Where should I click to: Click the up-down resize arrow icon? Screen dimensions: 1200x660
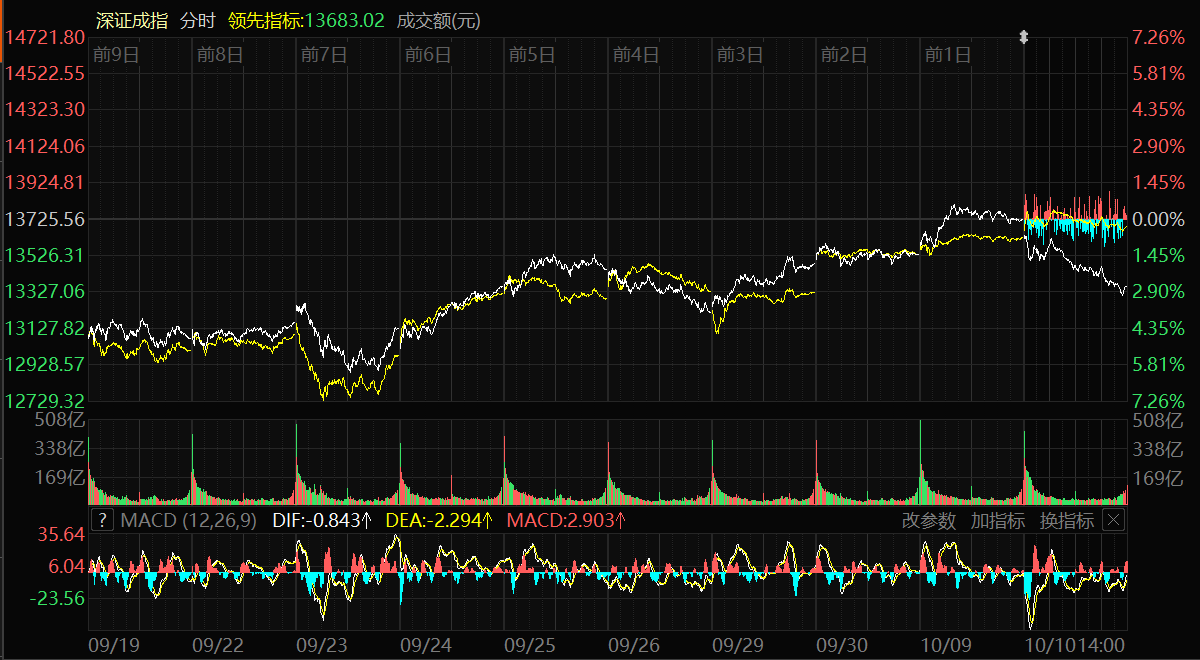click(1023, 37)
